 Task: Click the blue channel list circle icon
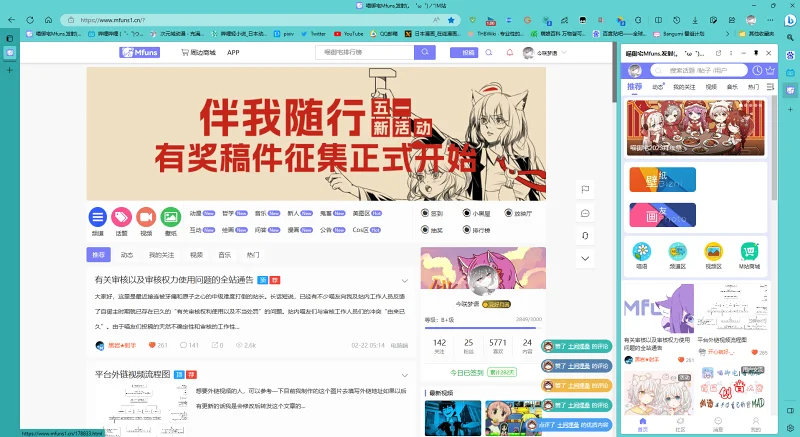[97, 217]
